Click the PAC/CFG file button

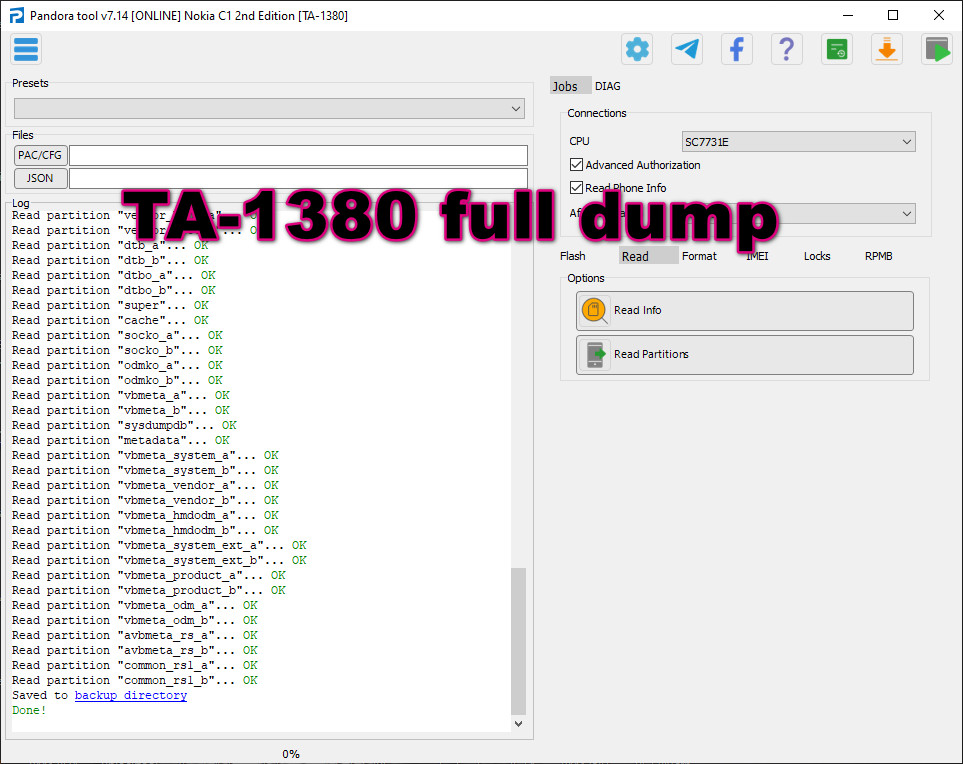click(40, 155)
